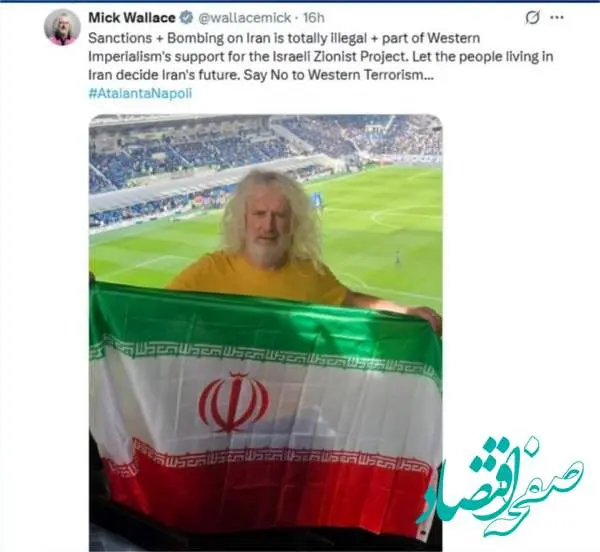Click the teal Persian calligraphy watermark logo
Screen dimensions: 600x552
pos(499,486)
